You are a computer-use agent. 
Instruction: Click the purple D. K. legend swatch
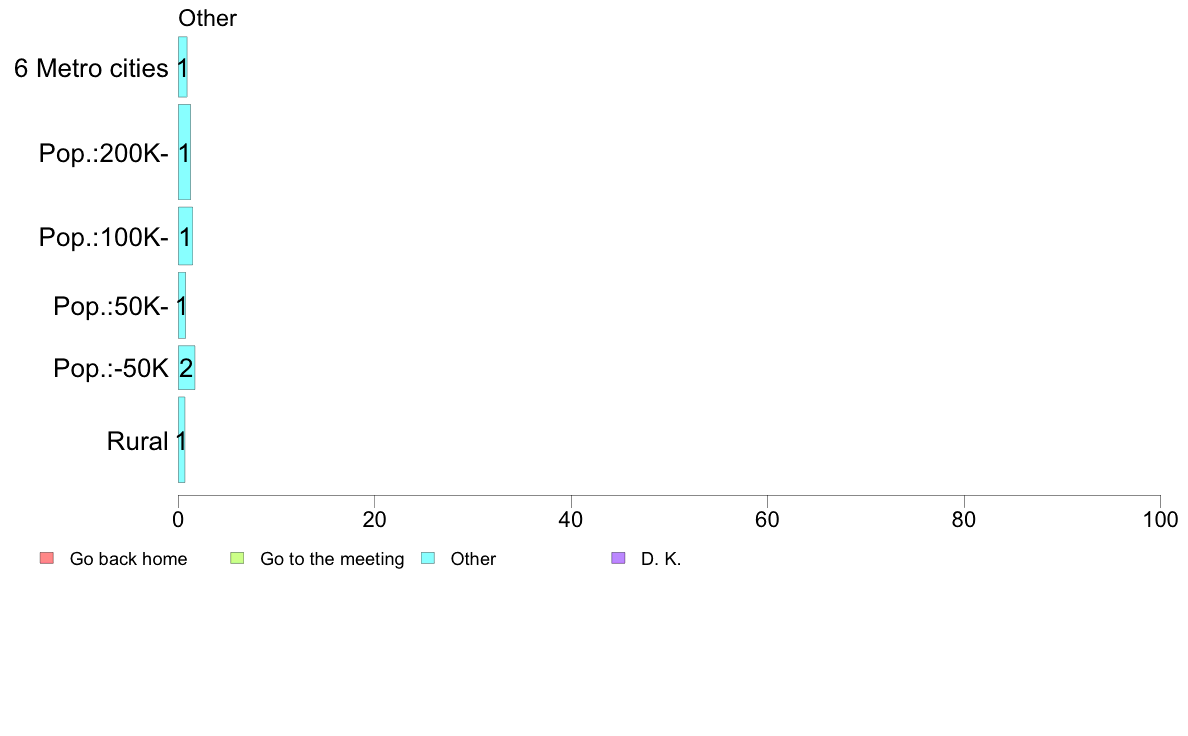[618, 559]
